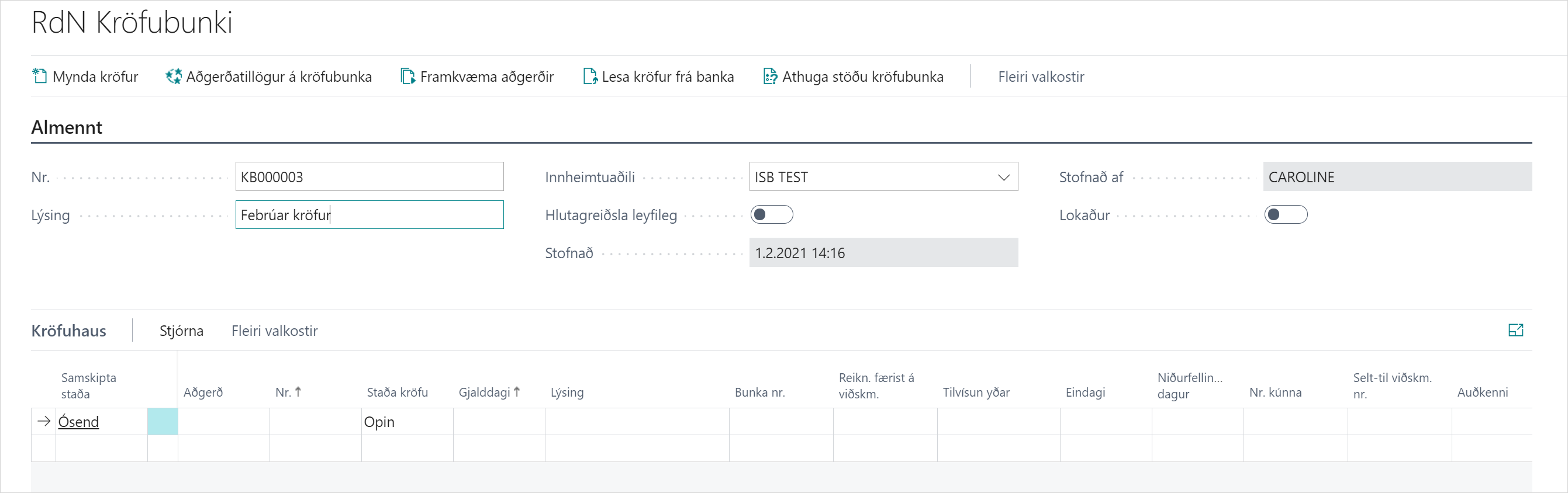This screenshot has height=493, width=1568.
Task: Enable the Hlutagreiðsla leyfileg switch
Action: pos(771,214)
